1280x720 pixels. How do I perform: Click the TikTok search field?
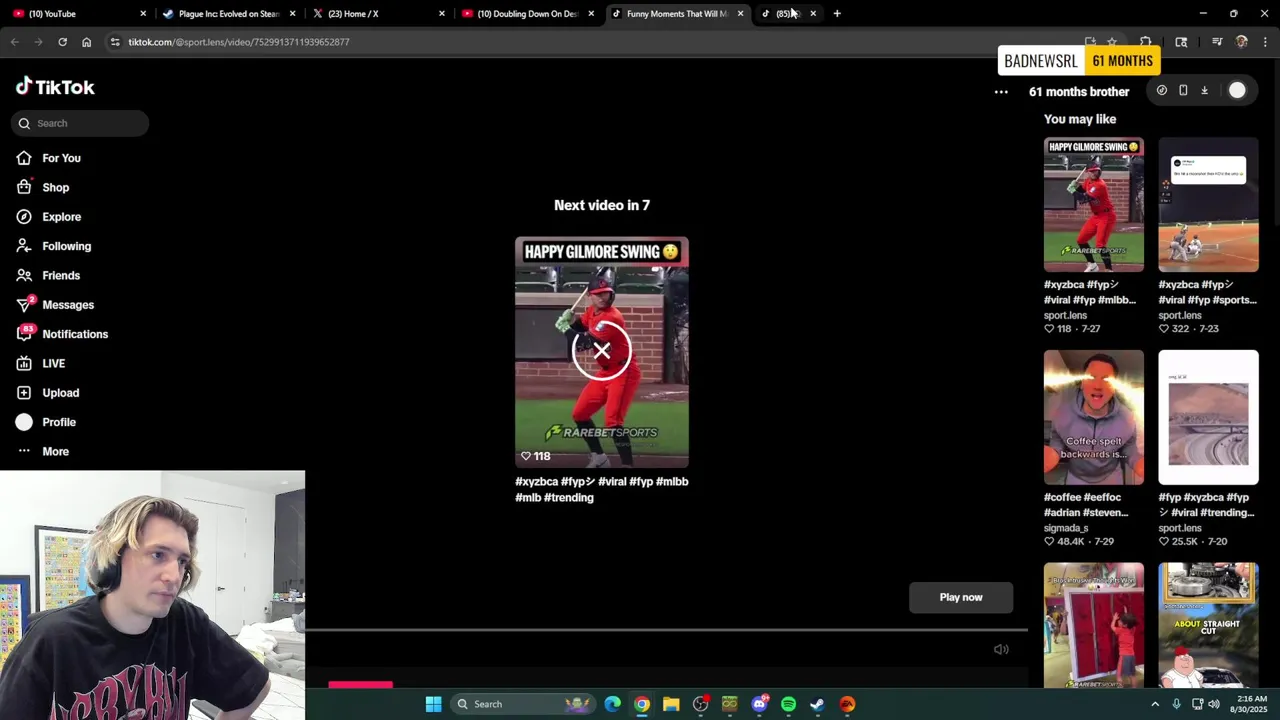[80, 123]
